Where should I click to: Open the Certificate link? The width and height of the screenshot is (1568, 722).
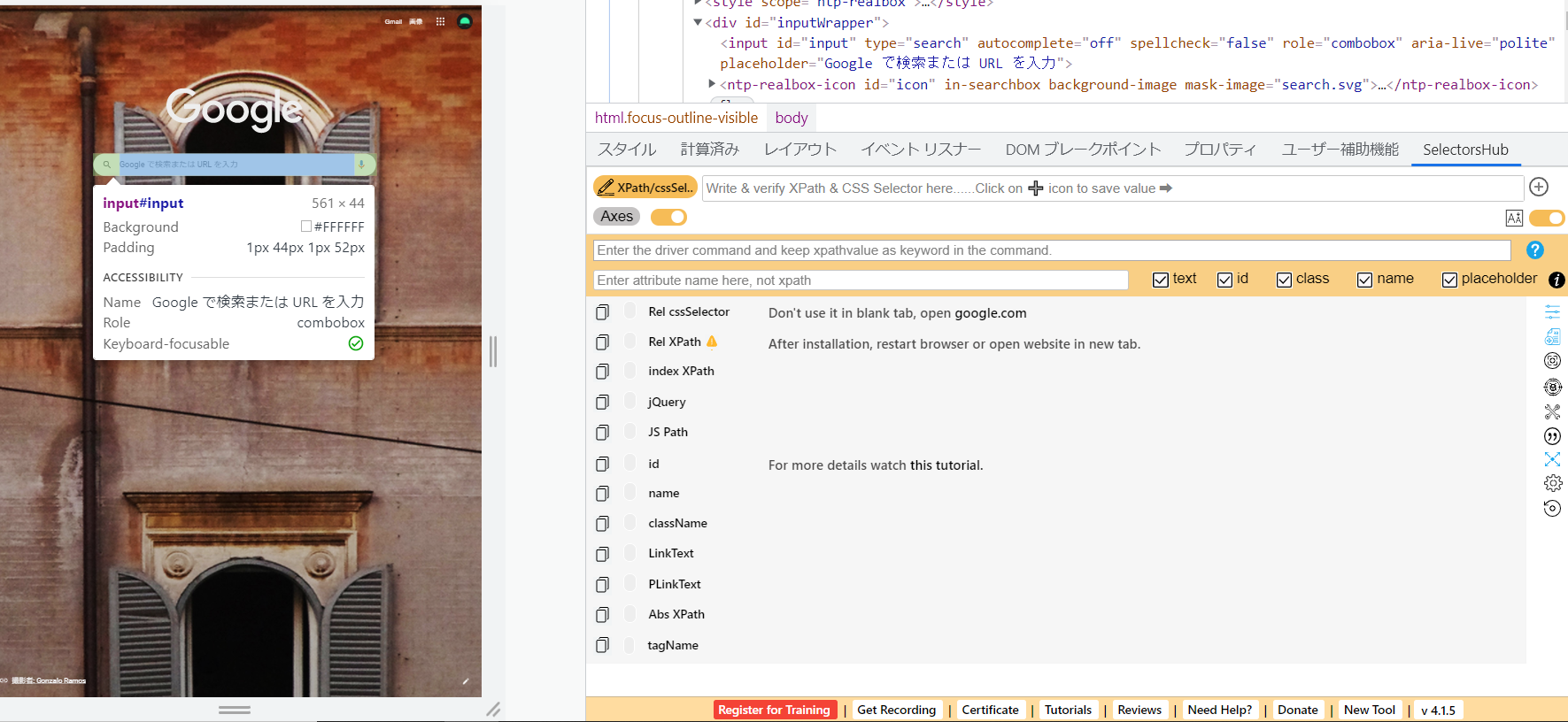[990, 710]
